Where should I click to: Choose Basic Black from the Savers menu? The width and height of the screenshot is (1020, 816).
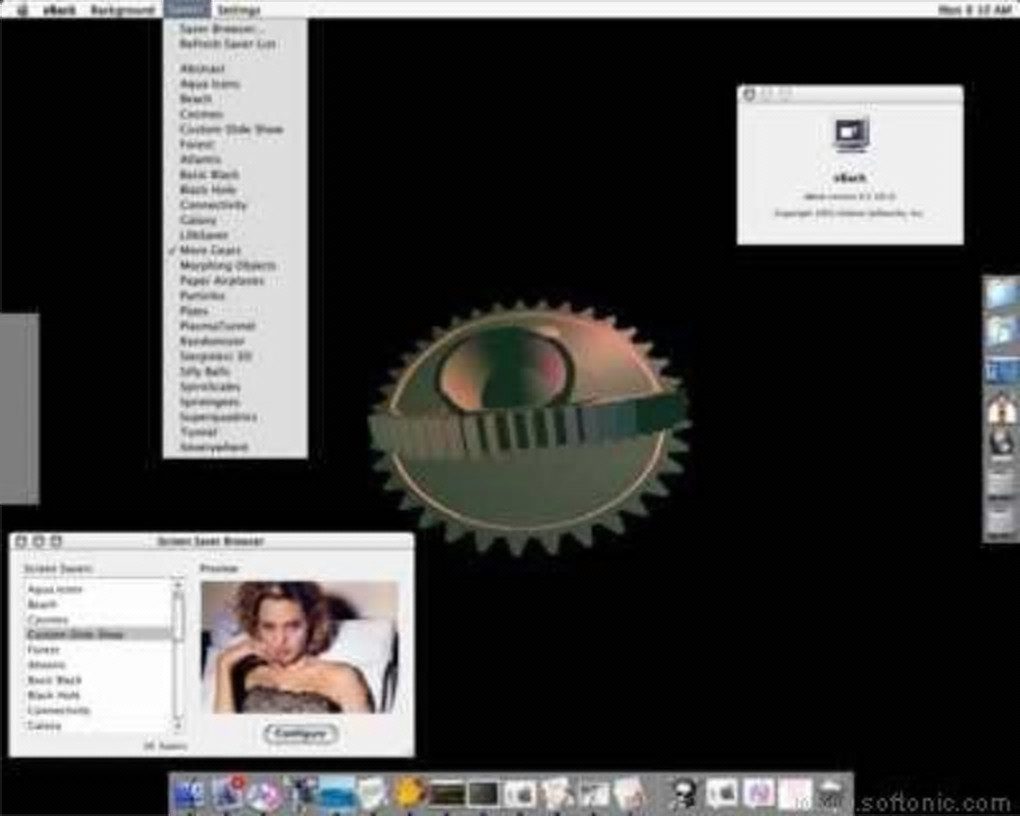(x=209, y=174)
